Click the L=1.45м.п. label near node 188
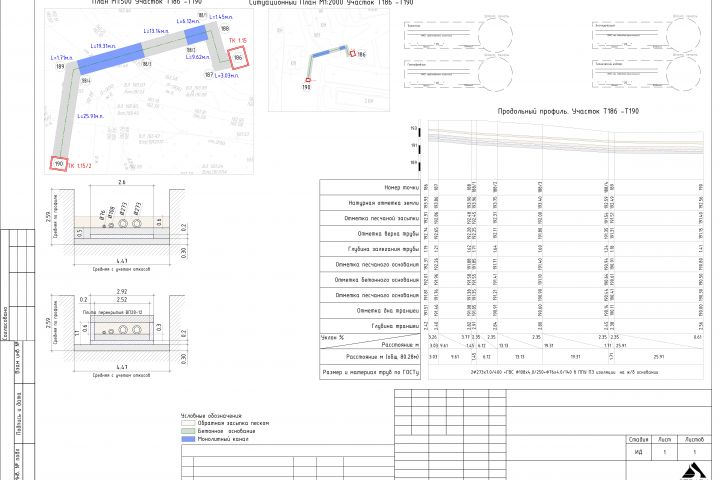 221,17
